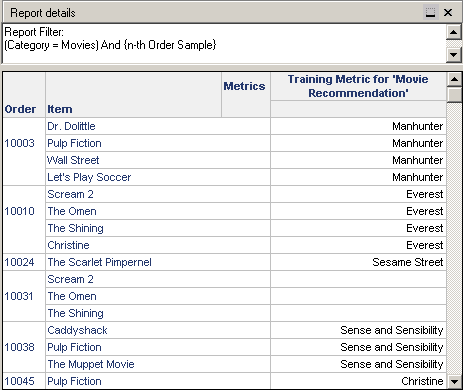The height and width of the screenshot is (390, 463).
Task: Select Pulp Fiction in order 10045
Action: click(158, 381)
